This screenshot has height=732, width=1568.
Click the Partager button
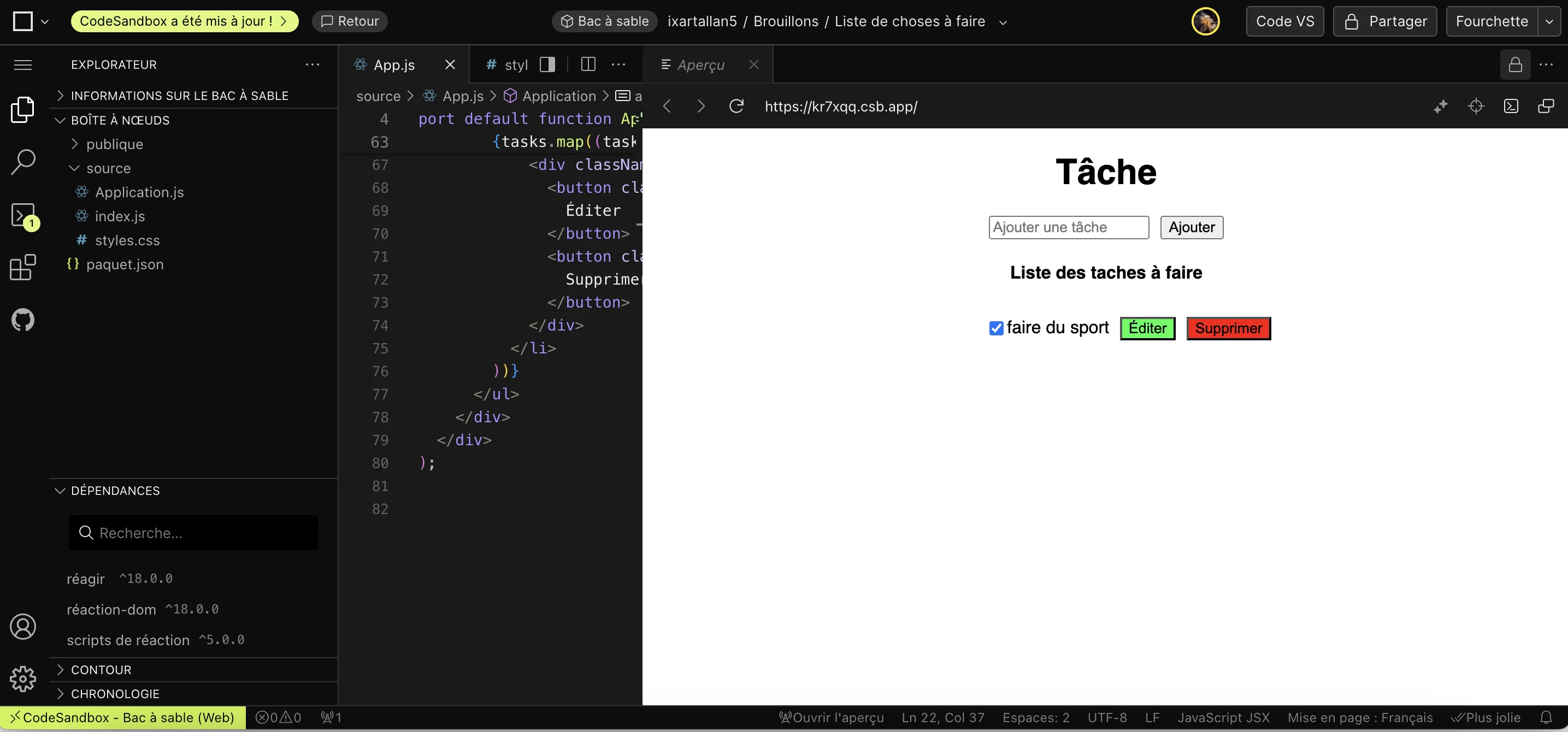coord(1384,22)
